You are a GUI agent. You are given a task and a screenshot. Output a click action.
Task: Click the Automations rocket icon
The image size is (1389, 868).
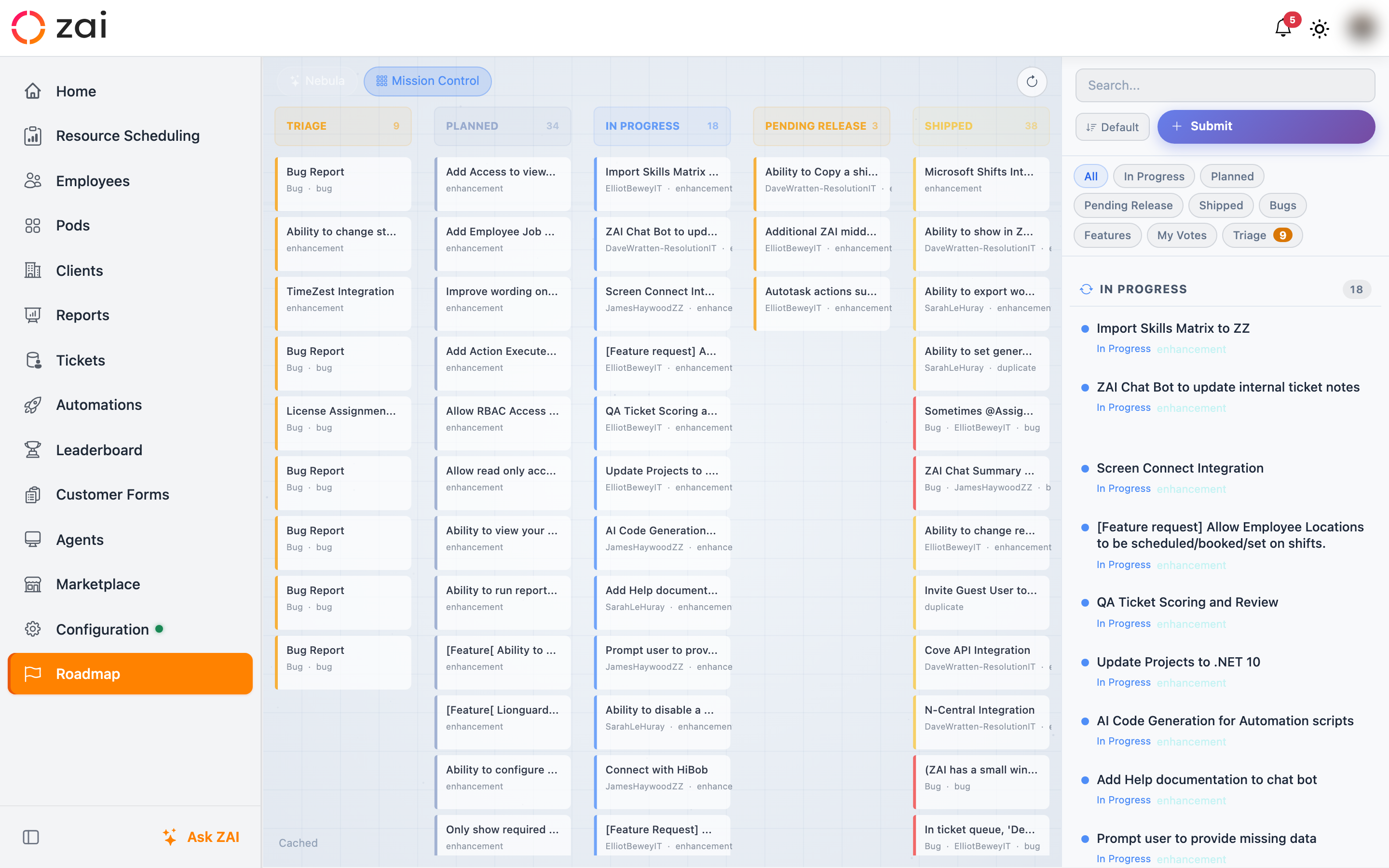[x=33, y=405]
